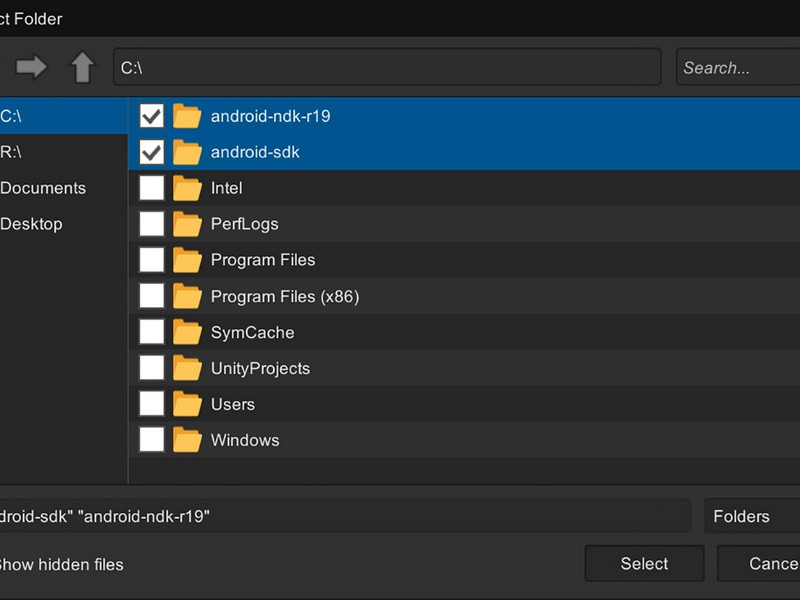This screenshot has height=600, width=800.
Task: Uncheck the android-sdk checkbox
Action: click(x=152, y=152)
